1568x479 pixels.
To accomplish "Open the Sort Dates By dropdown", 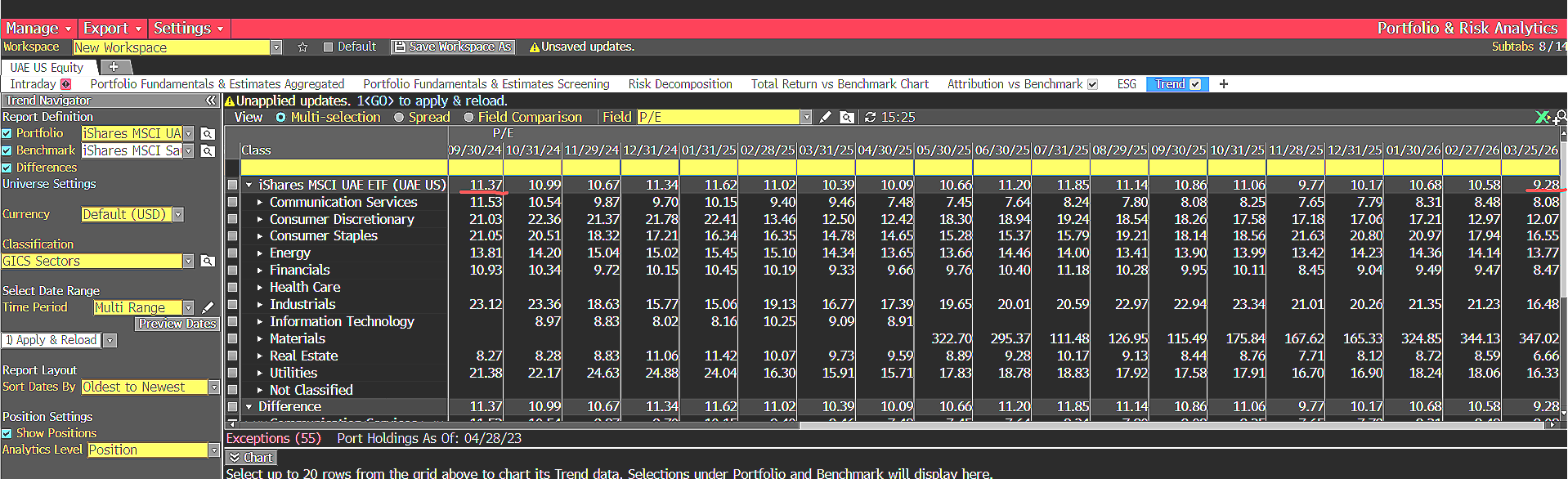I will (x=214, y=387).
